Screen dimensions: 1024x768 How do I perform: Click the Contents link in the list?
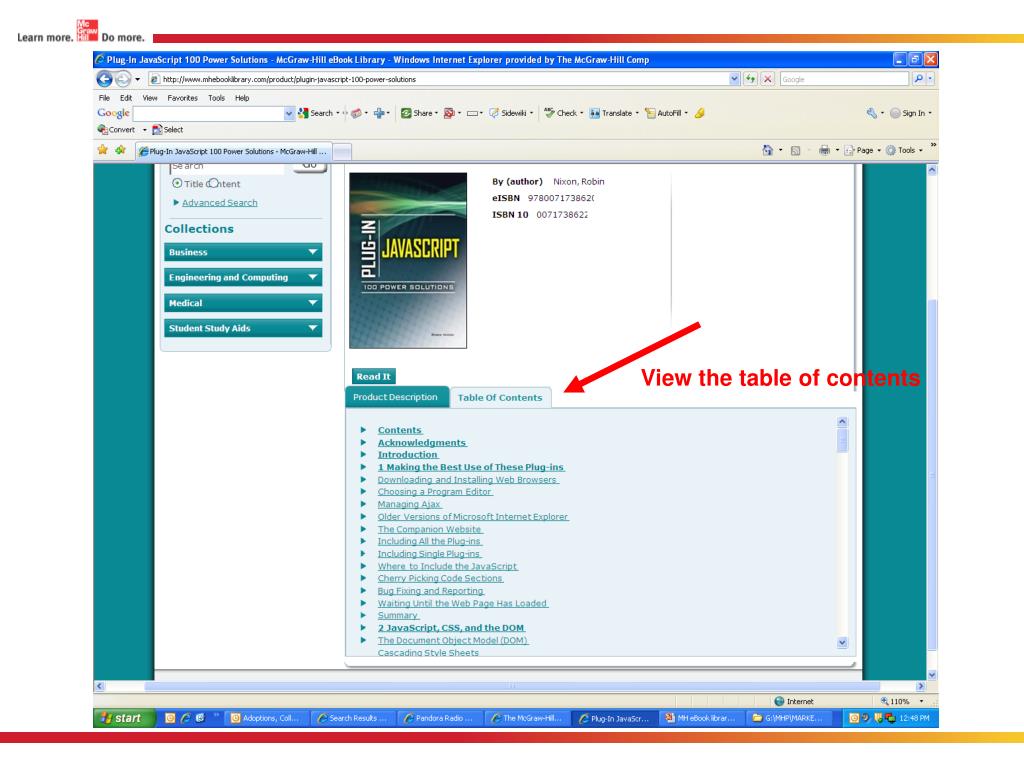(400, 430)
